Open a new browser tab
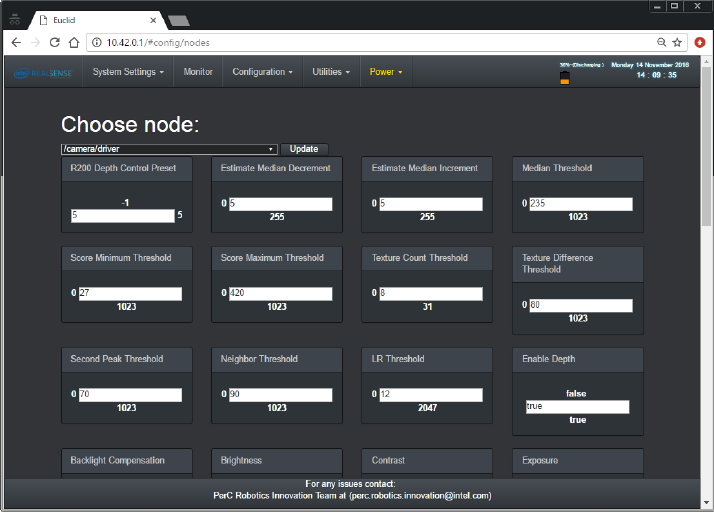The image size is (714, 512). [x=179, y=20]
